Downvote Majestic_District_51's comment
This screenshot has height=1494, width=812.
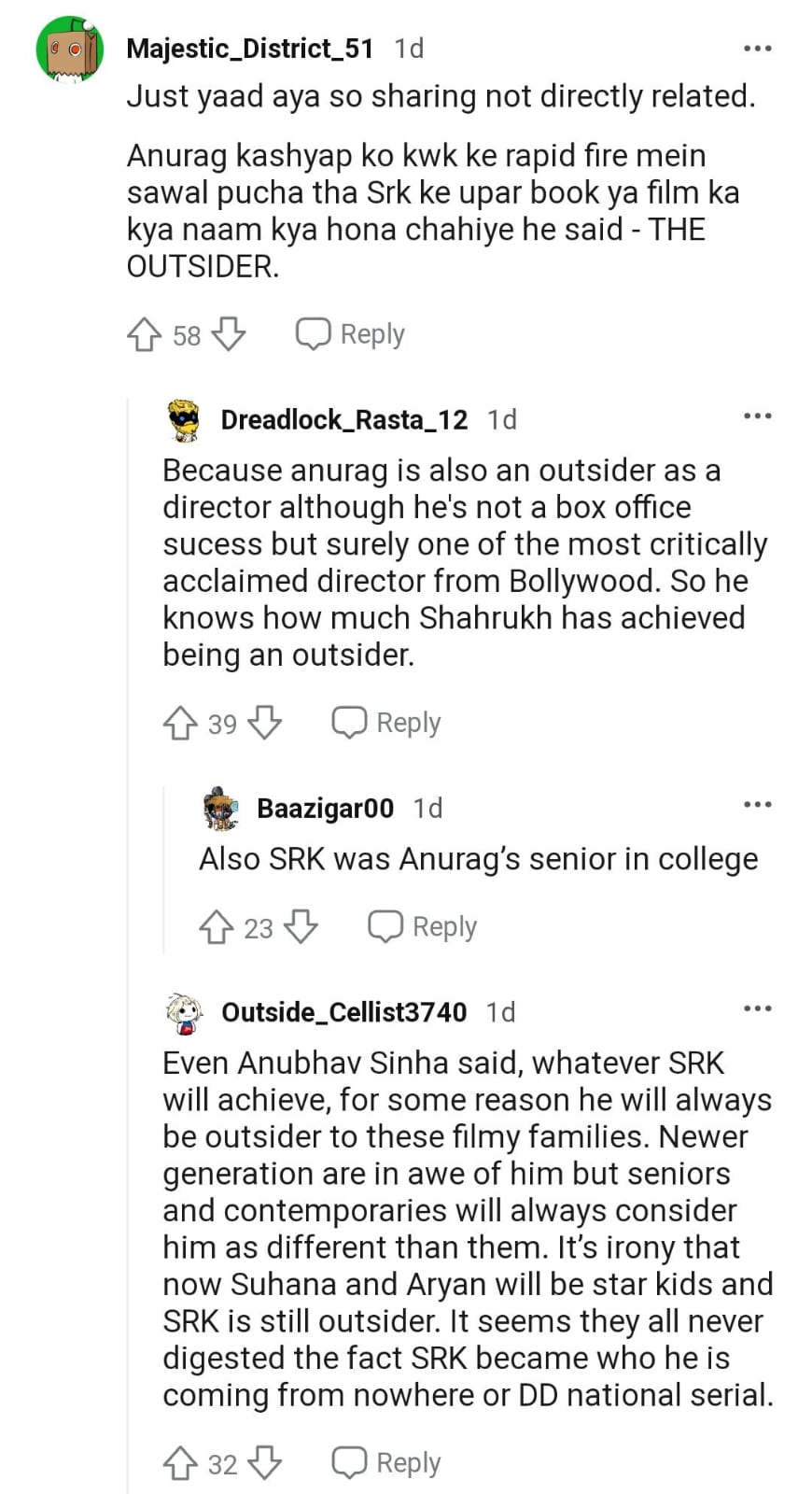229,334
